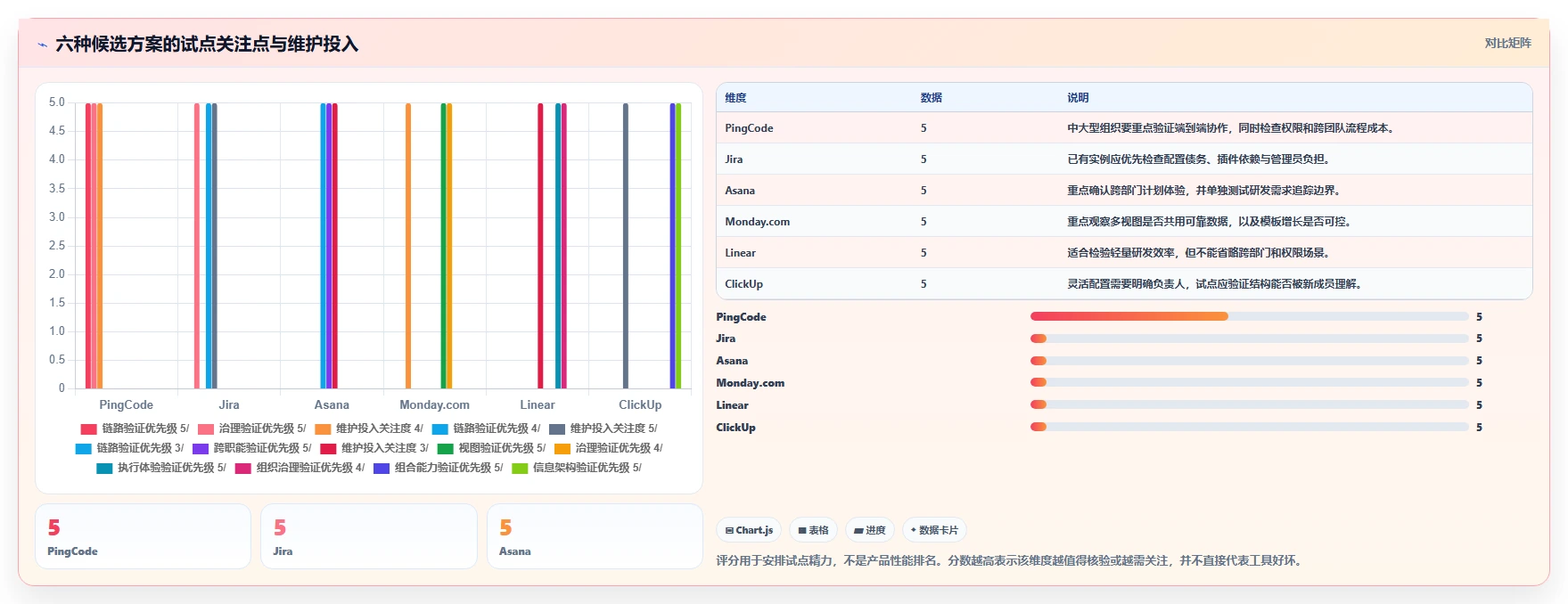The image size is (1568, 604).
Task: Click the Linear label on chart x-axis
Action: click(538, 404)
